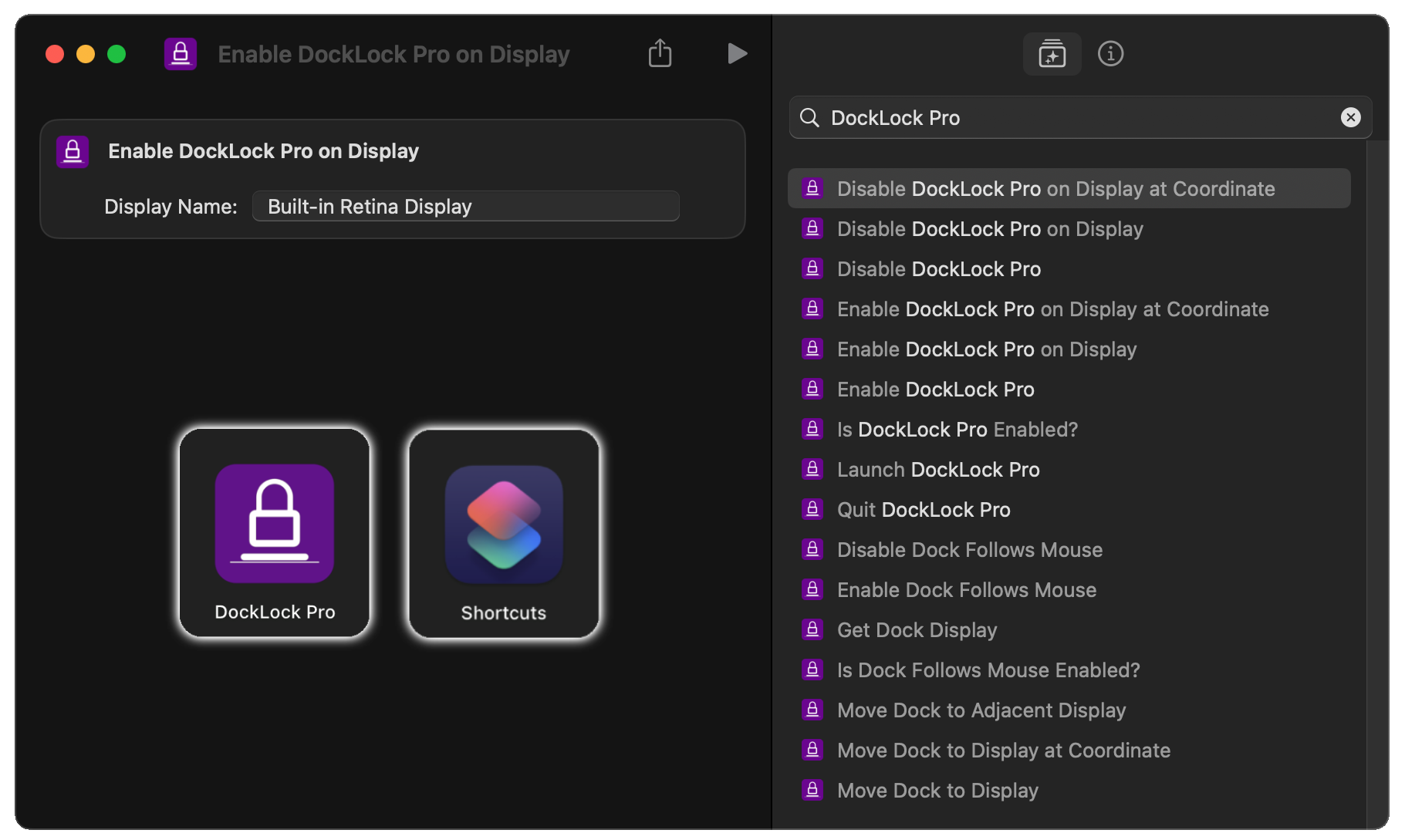Screen dimensions: 1405x840
Task: Choose Move Dock to Adjacent Display
Action: coord(1069,710)
